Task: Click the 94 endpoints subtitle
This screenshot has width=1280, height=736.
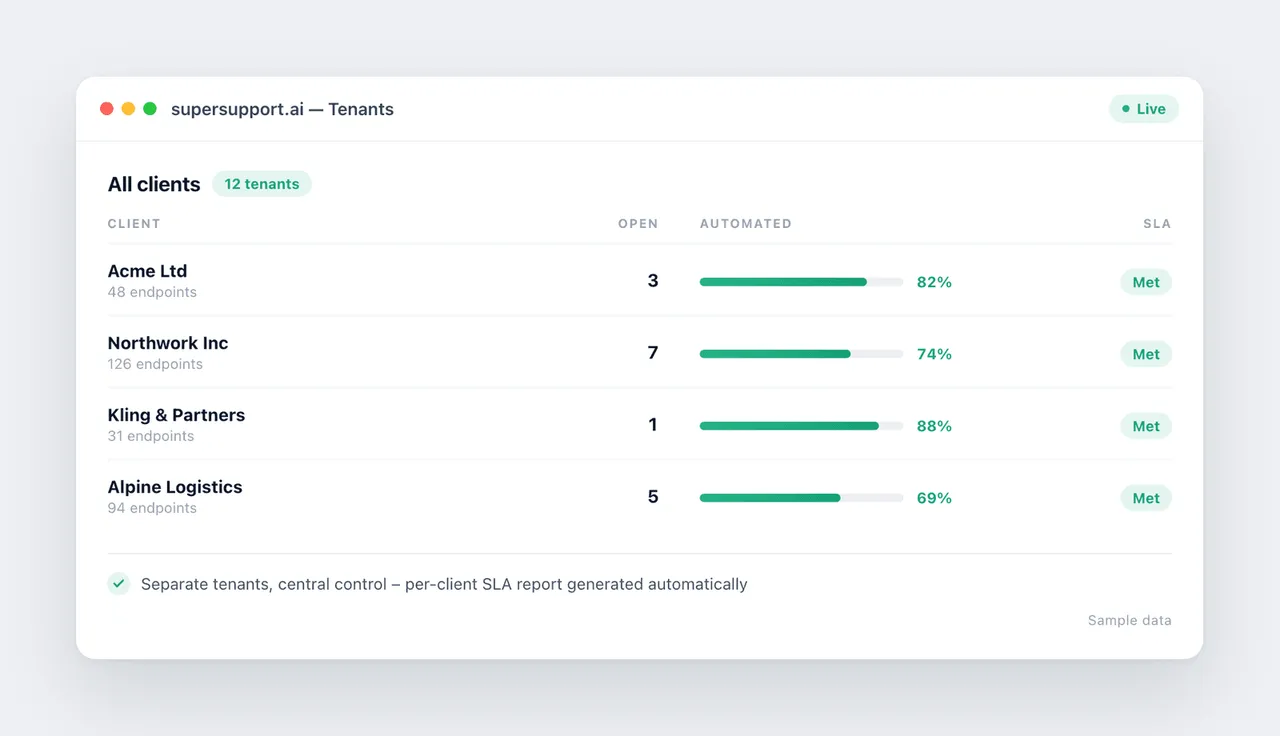Action: tap(152, 508)
